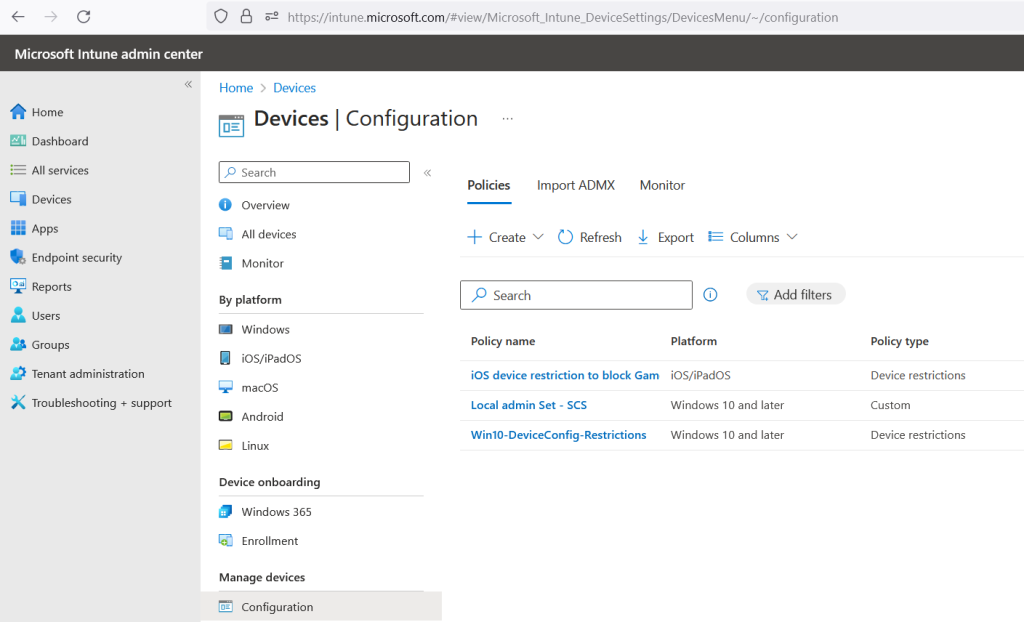Open the Local admin Set - SCS policy

[x=528, y=405]
